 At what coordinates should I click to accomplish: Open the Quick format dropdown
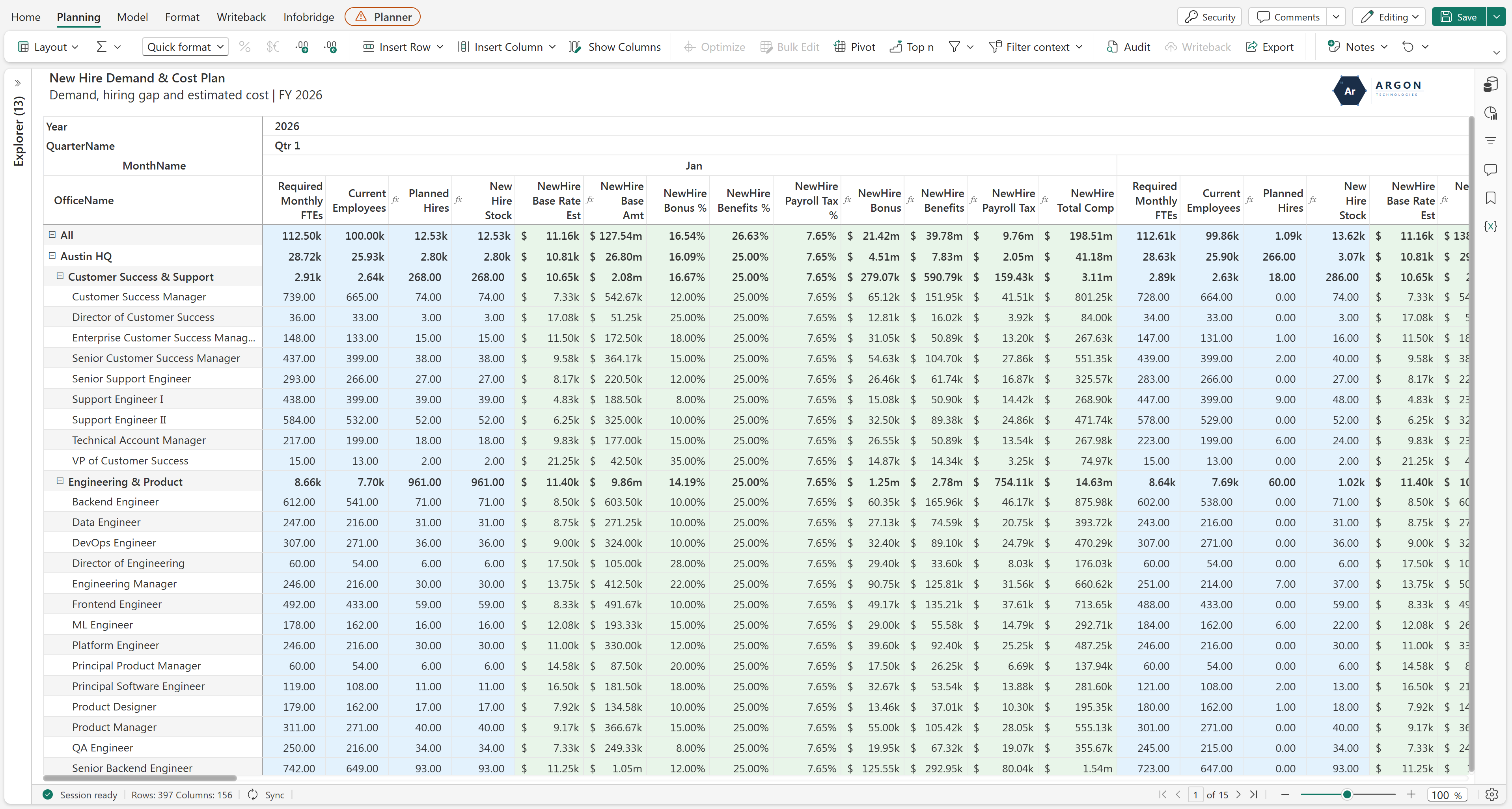point(185,47)
